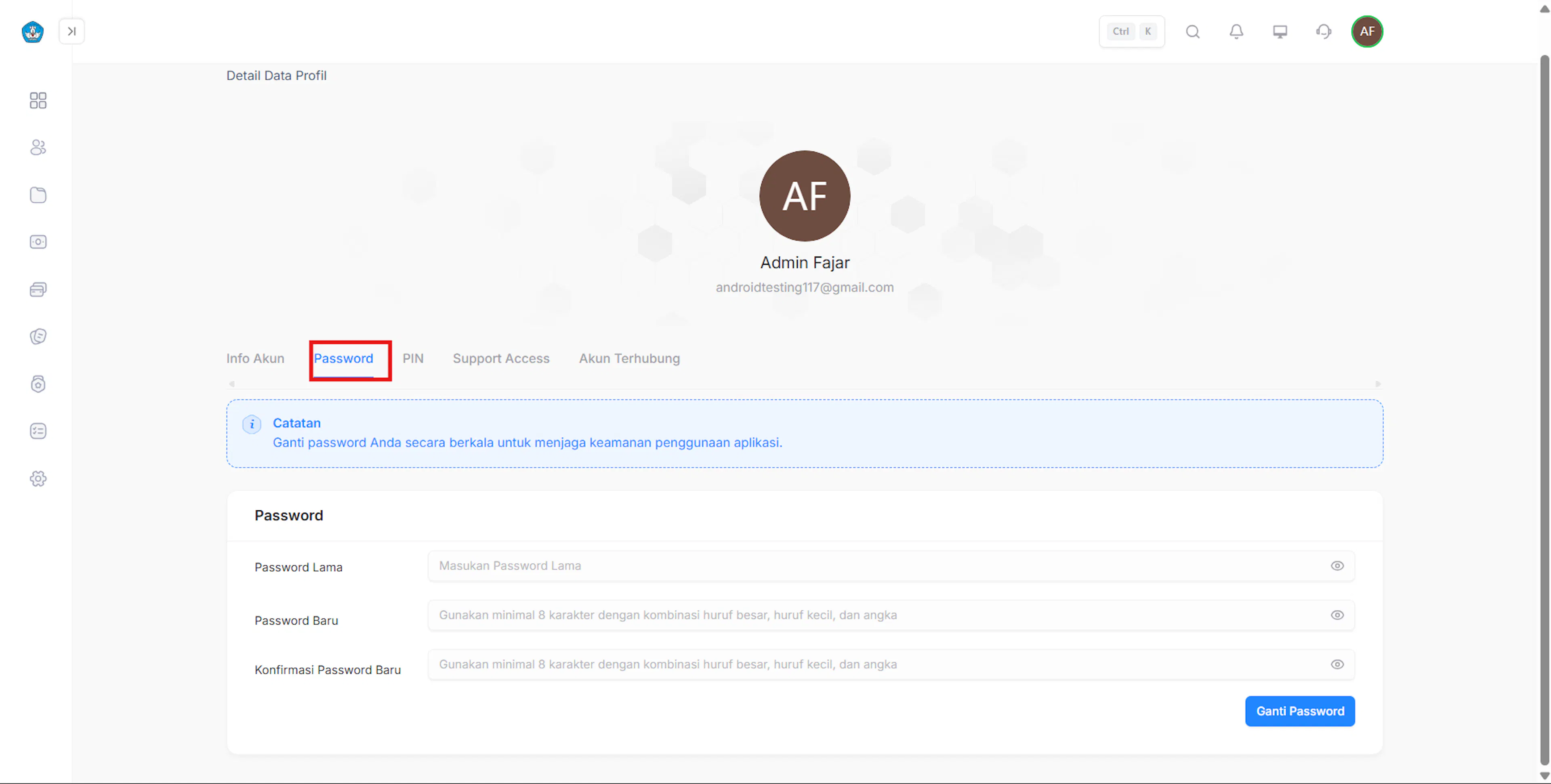Open the money/cash icon in sidebar
The height and width of the screenshot is (784, 1551).
(38, 242)
